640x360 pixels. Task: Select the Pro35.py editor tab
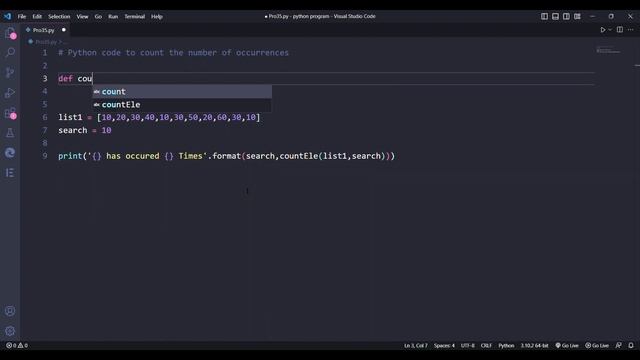46,30
